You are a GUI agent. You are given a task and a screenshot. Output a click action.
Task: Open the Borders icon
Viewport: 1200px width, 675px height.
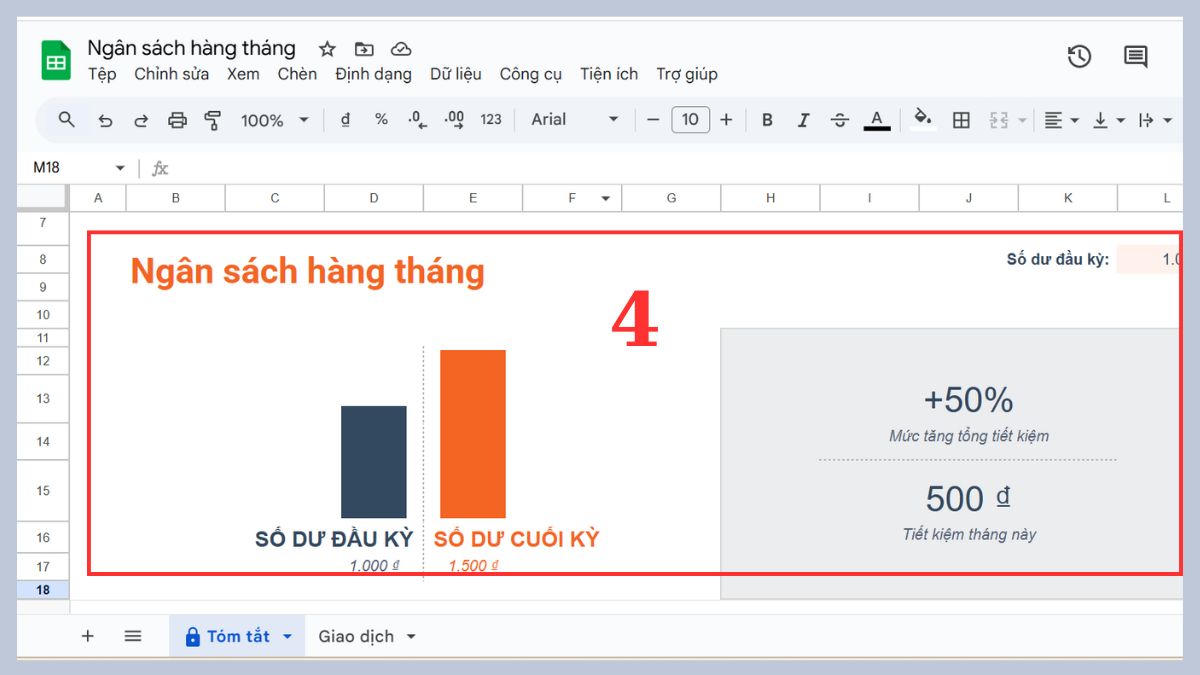point(960,119)
